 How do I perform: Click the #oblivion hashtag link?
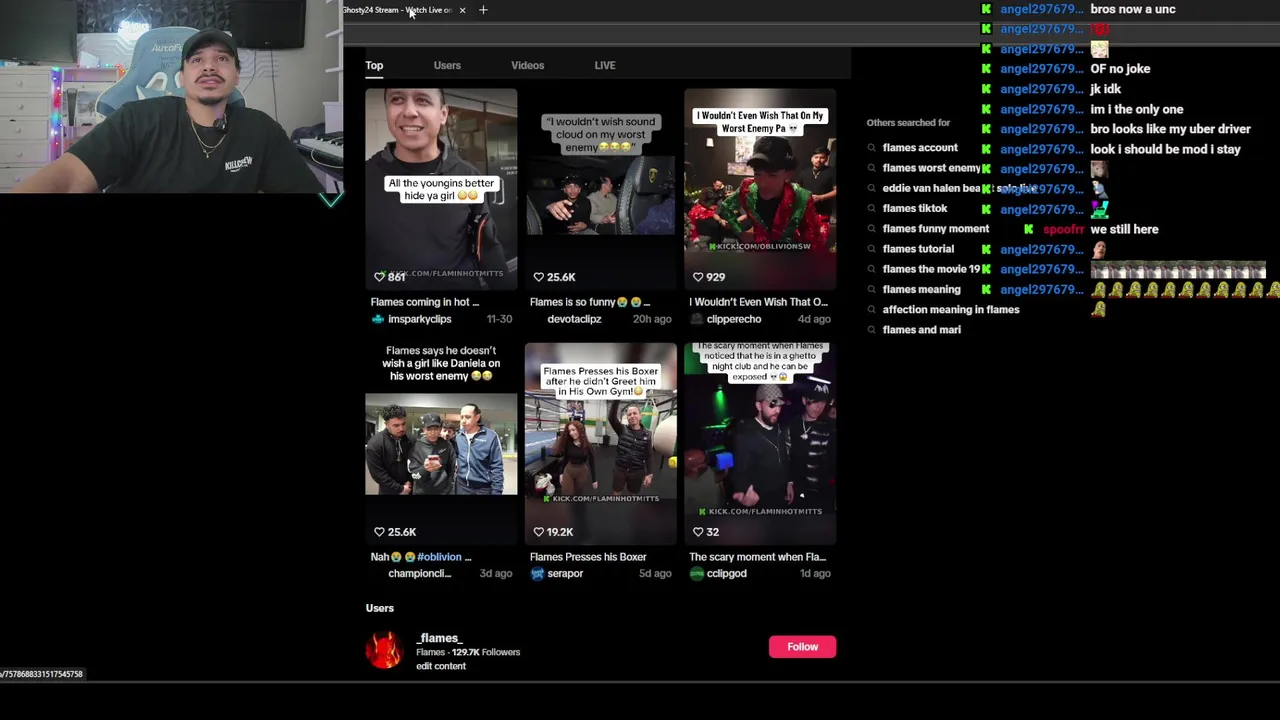tap(439, 557)
